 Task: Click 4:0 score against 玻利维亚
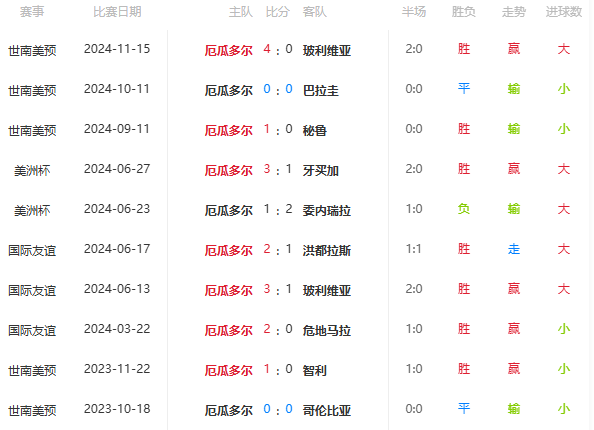coord(278,49)
